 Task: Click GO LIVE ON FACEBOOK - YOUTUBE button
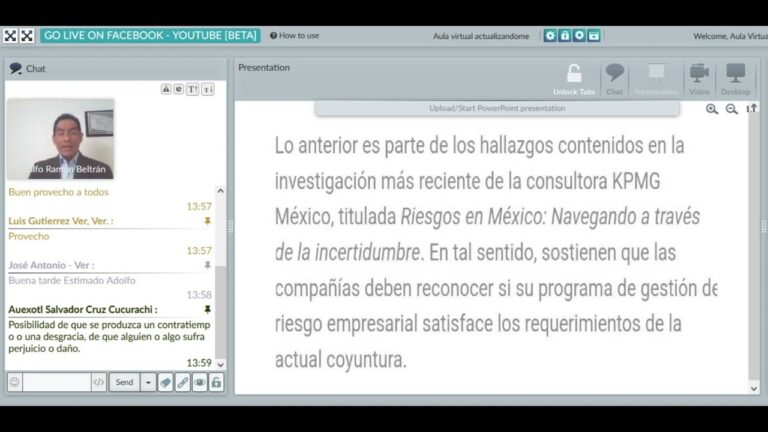point(150,35)
